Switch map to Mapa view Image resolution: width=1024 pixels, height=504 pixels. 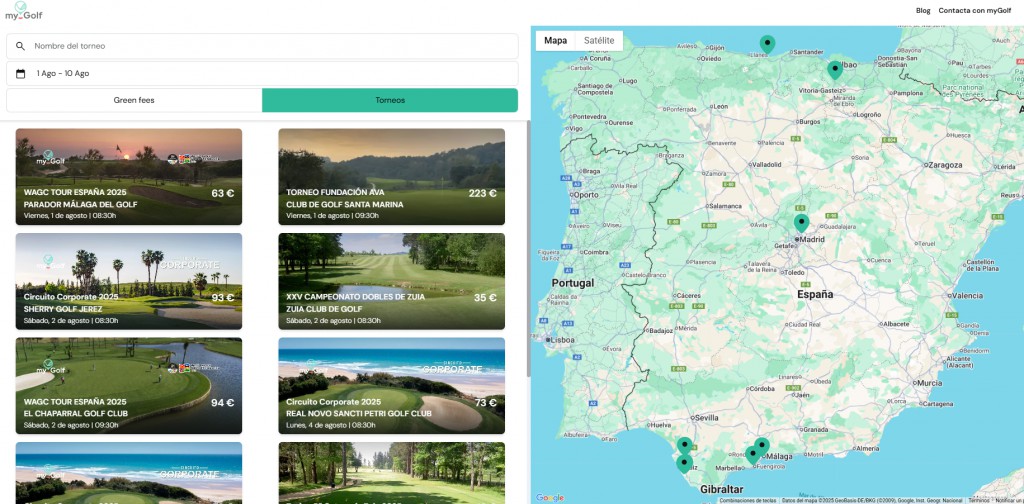click(x=556, y=40)
